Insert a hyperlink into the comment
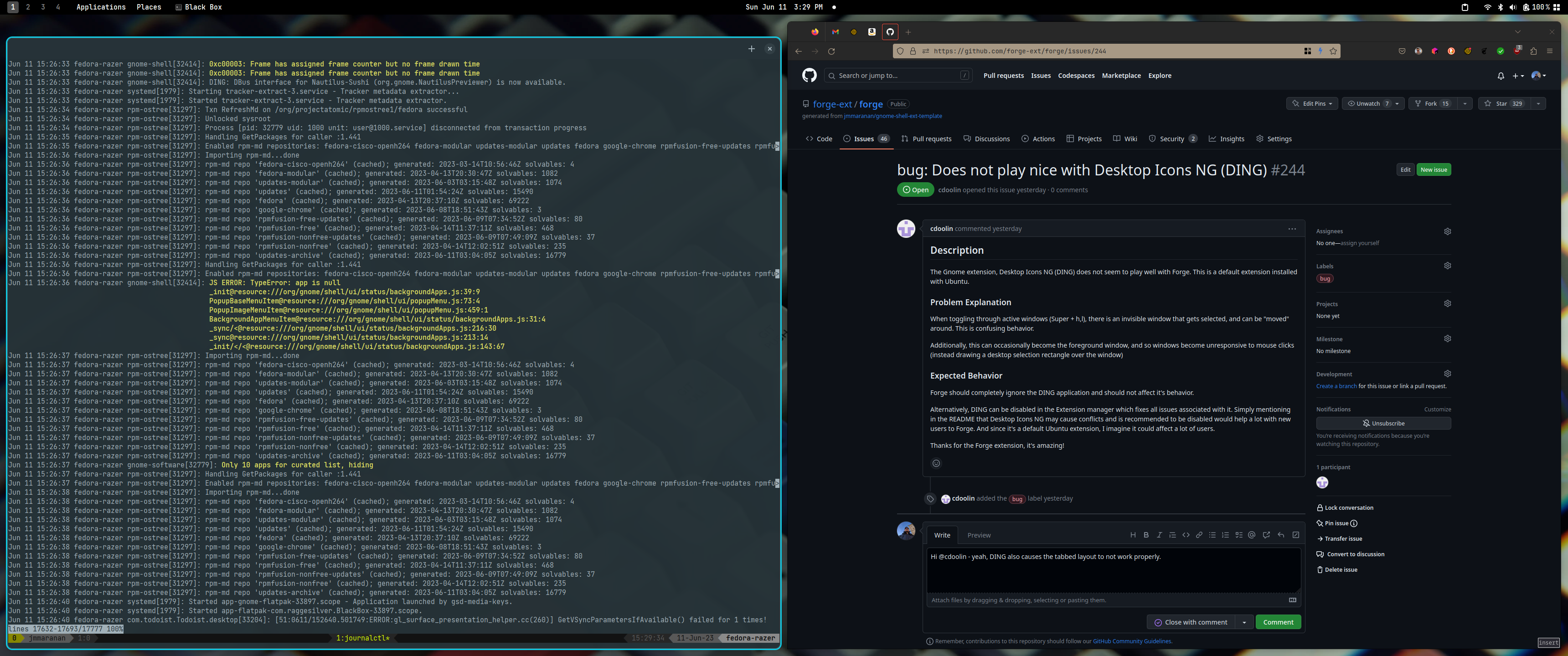Image resolution: width=1568 pixels, height=656 pixels. tap(1199, 535)
